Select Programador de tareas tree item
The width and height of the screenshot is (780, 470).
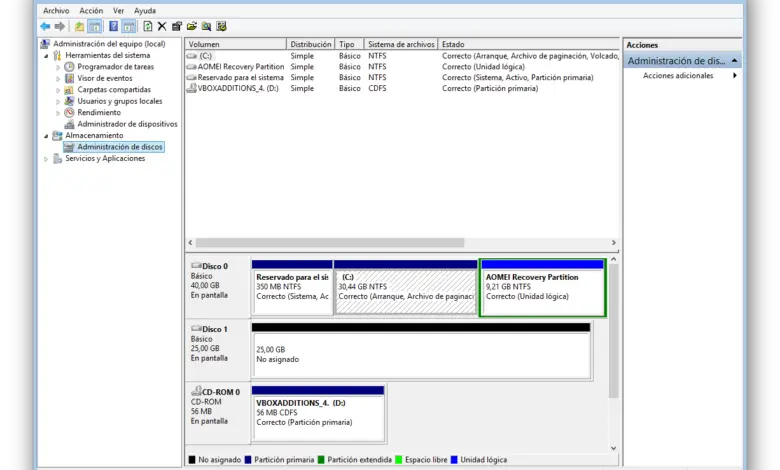pos(115,67)
